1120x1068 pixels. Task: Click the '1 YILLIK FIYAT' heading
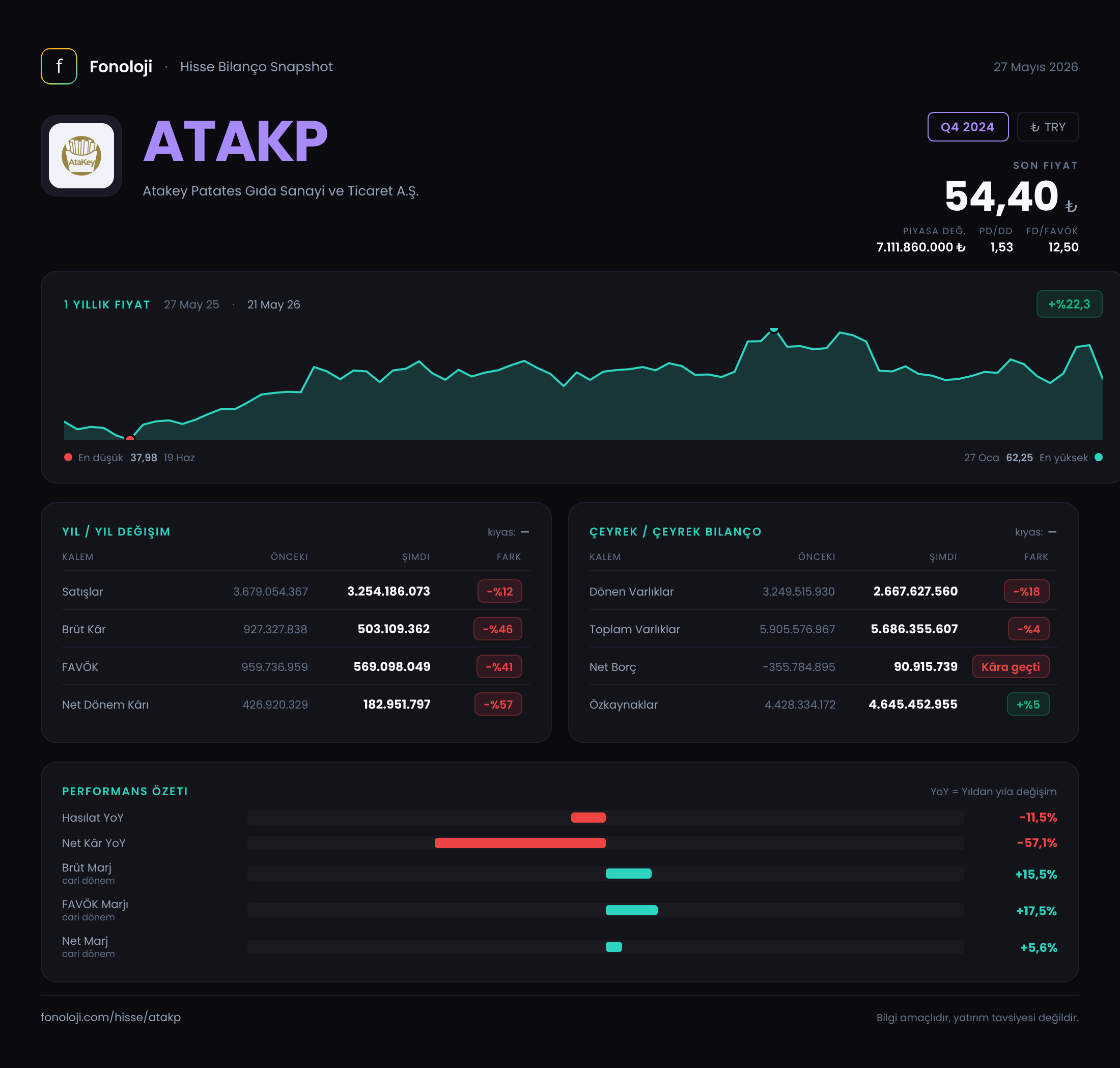tap(106, 304)
